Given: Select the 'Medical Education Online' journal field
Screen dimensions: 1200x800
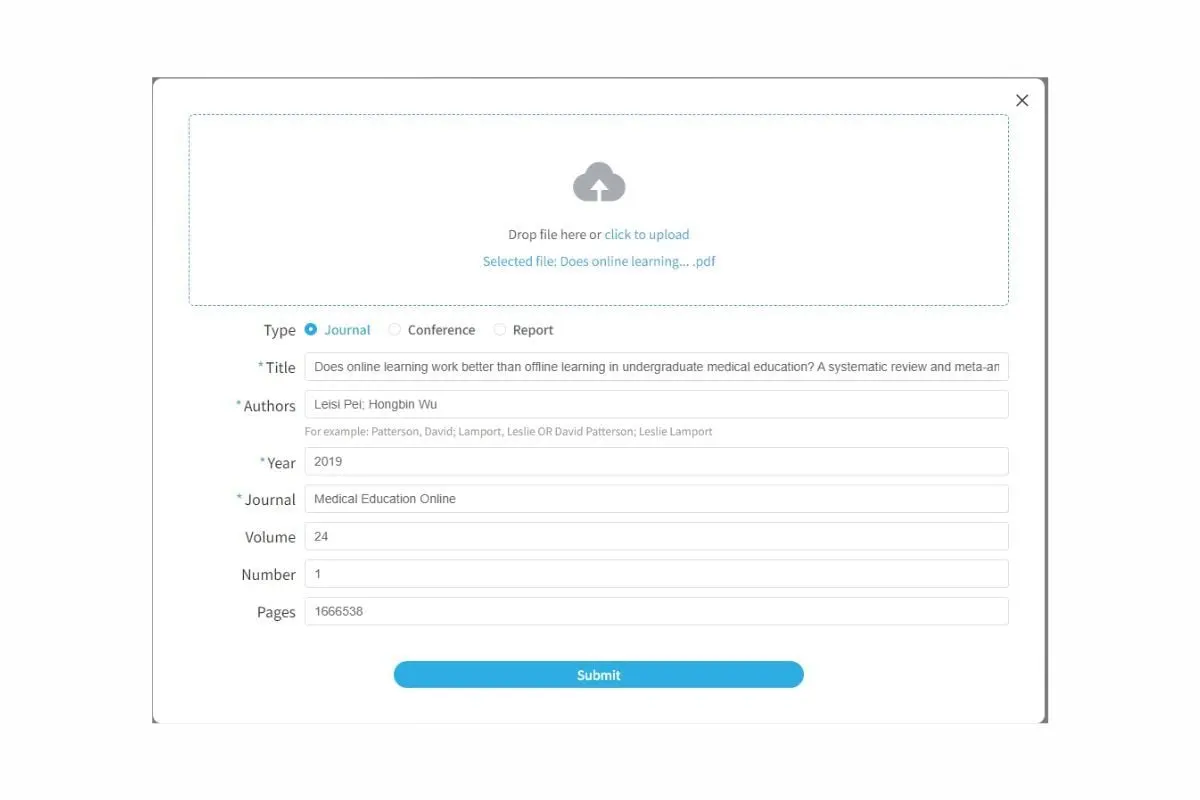Looking at the screenshot, I should (x=656, y=499).
